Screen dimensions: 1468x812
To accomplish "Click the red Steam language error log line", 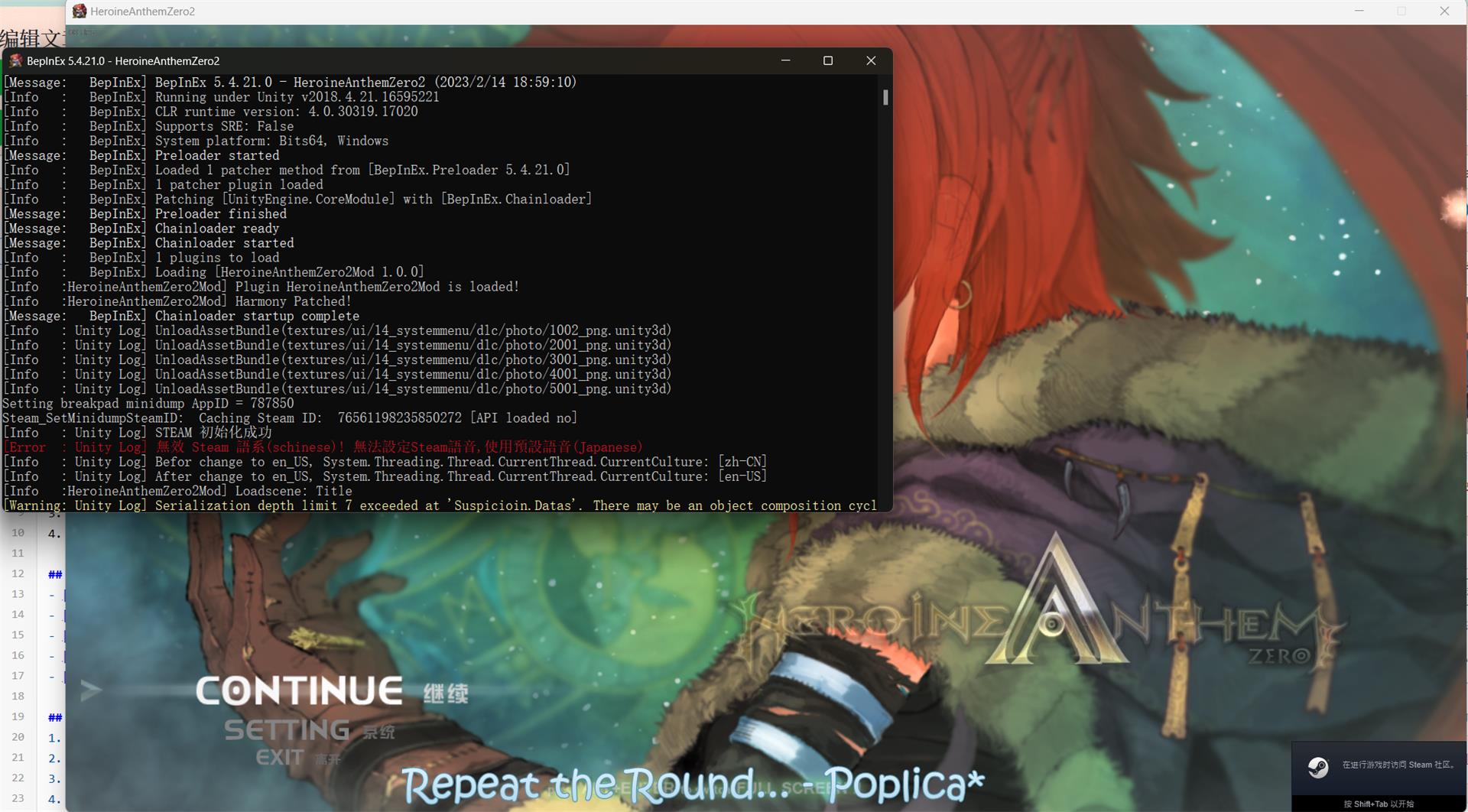I will [398, 447].
